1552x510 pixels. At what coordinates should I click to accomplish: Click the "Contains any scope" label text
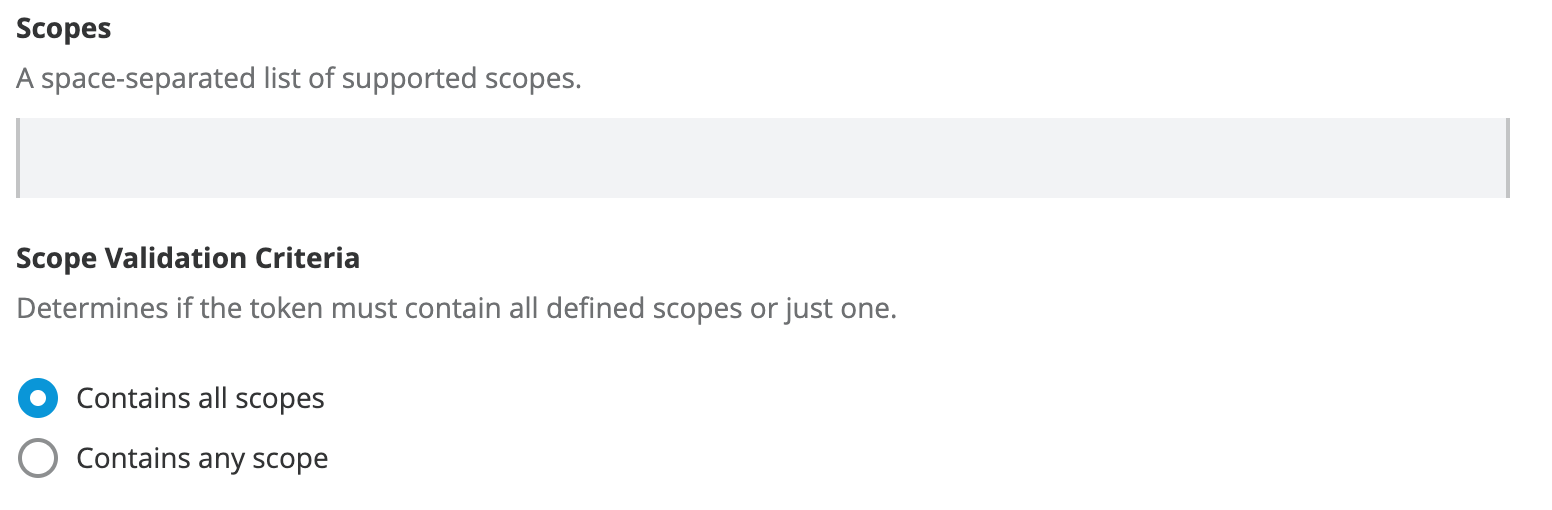pyautogui.click(x=202, y=458)
